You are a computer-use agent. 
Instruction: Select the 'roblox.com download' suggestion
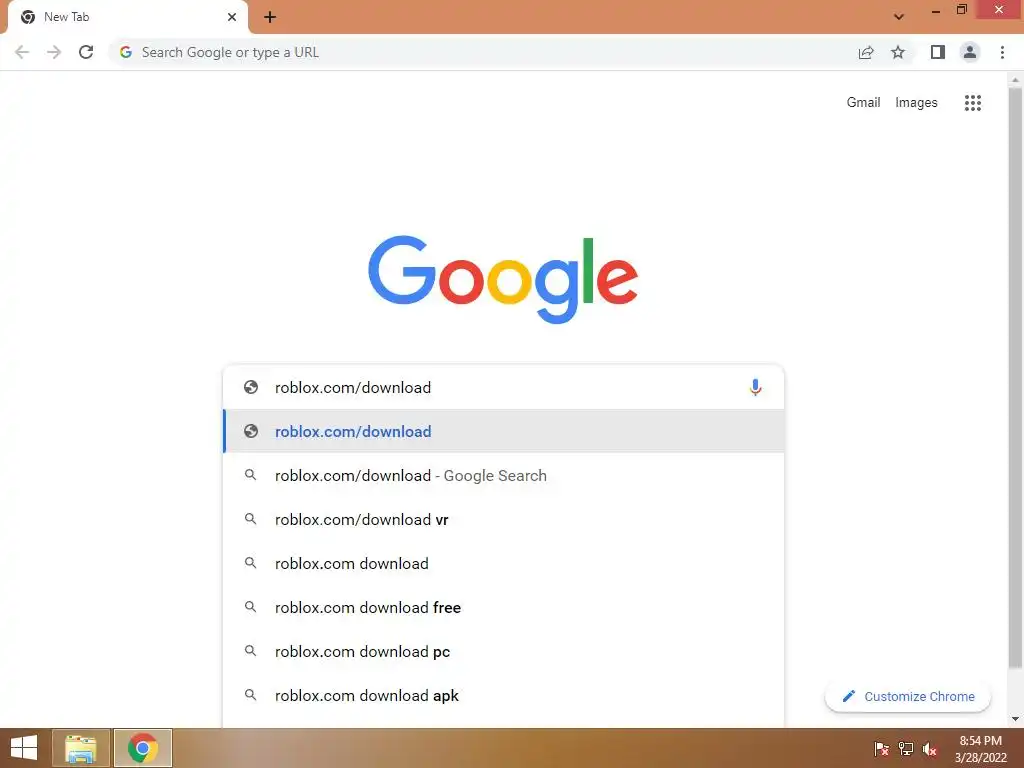point(504,563)
